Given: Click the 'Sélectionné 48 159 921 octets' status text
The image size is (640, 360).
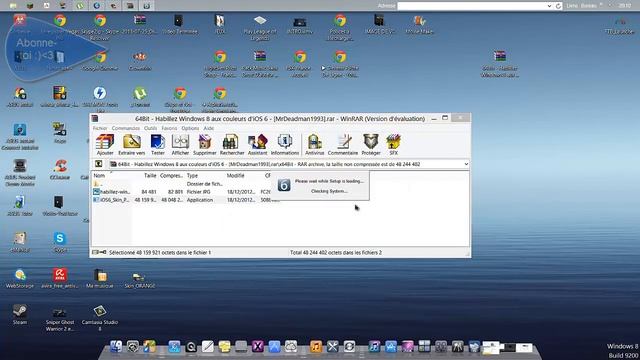Looking at the screenshot, I should click(x=160, y=253).
